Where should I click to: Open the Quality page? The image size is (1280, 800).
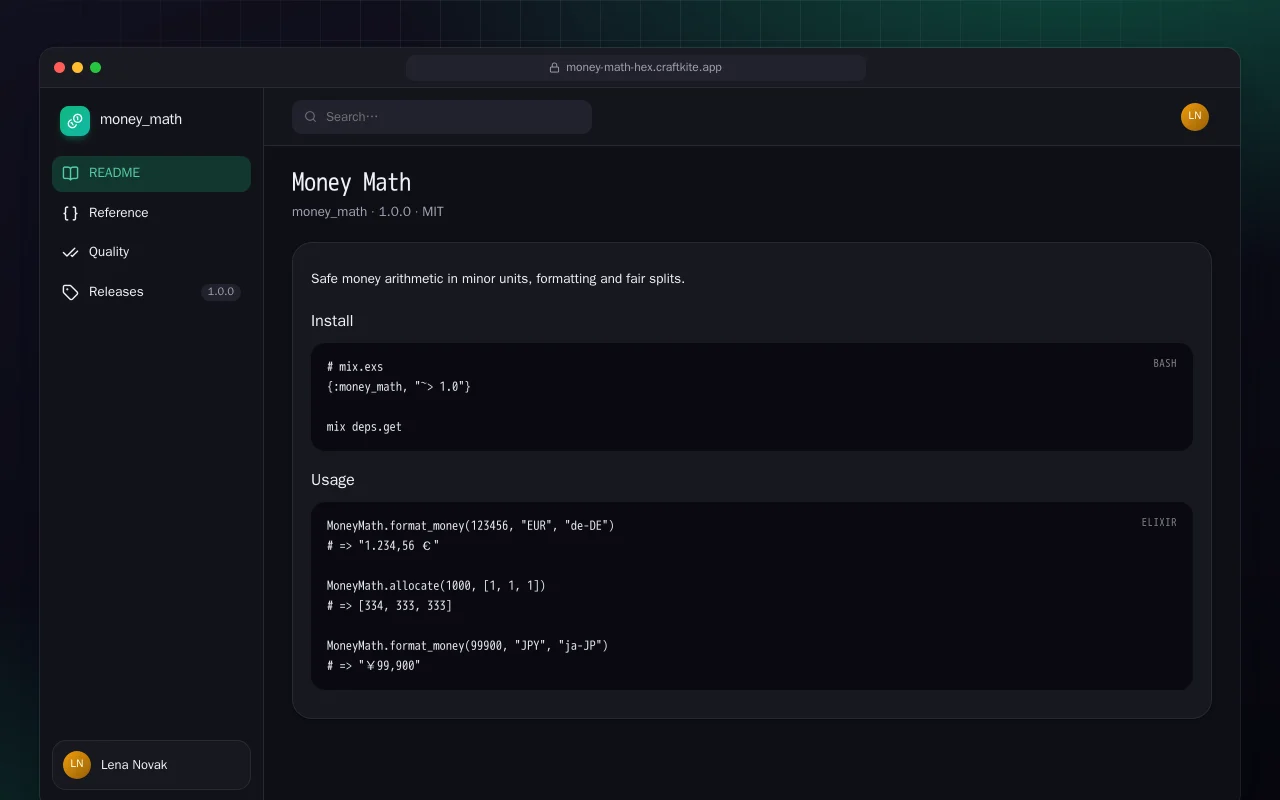(151, 252)
